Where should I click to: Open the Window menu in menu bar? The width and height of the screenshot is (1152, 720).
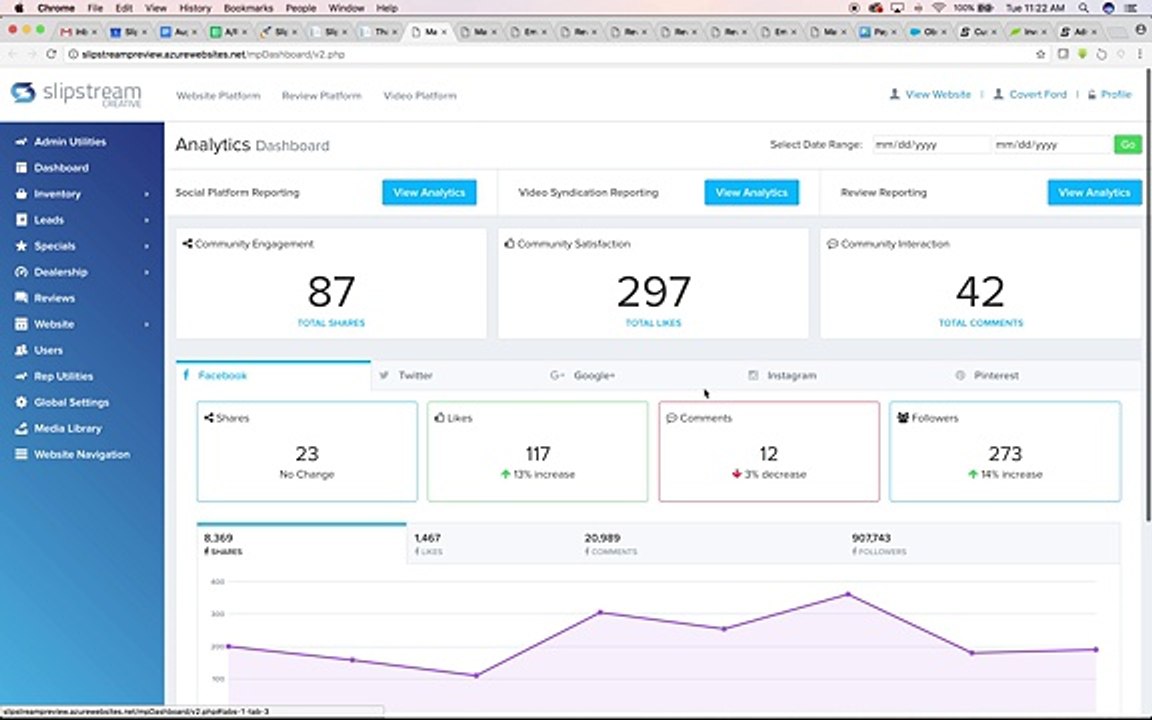(346, 8)
